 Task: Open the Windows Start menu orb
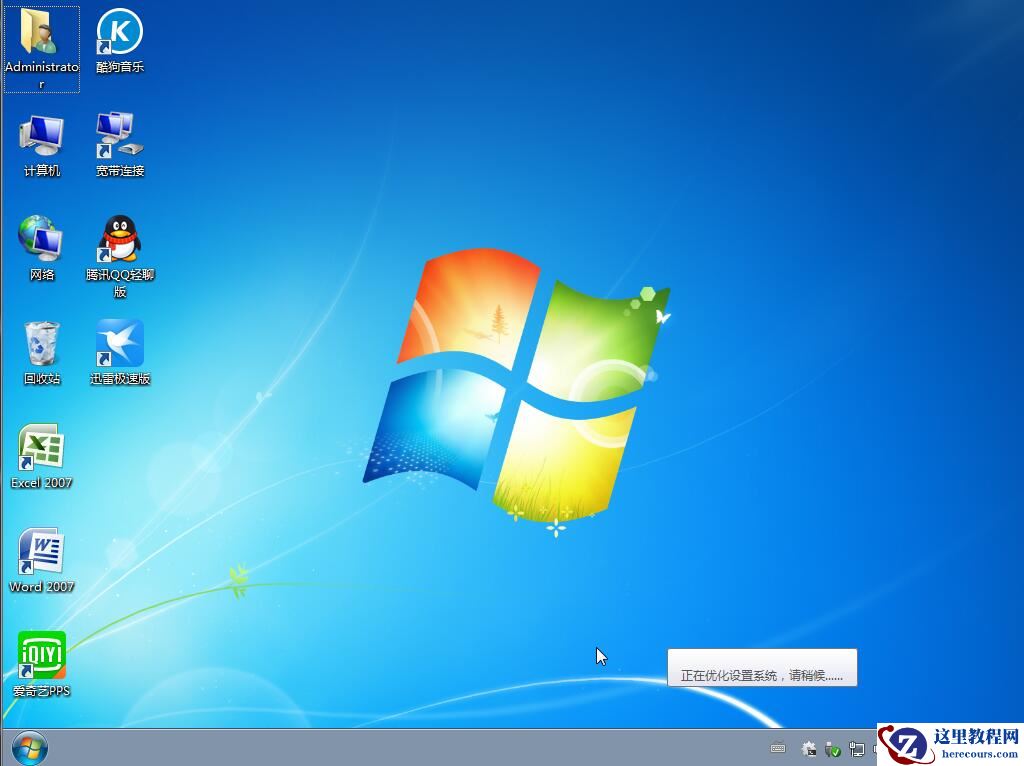point(29,748)
